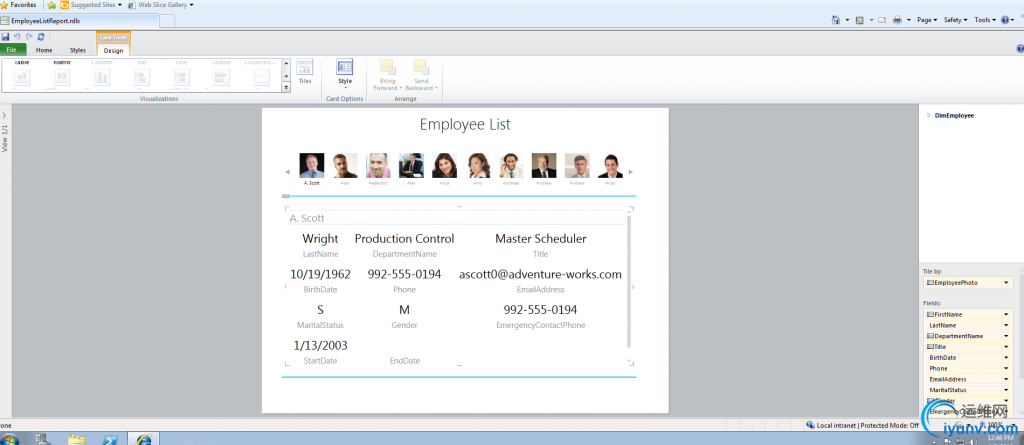This screenshot has width=1024, height=445.
Task: Select A. Scott employee photo tile
Action: coord(312,165)
